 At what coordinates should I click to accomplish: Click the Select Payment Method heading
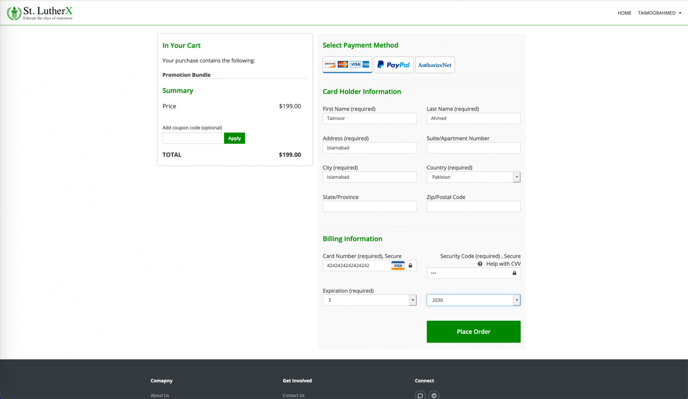tap(360, 45)
